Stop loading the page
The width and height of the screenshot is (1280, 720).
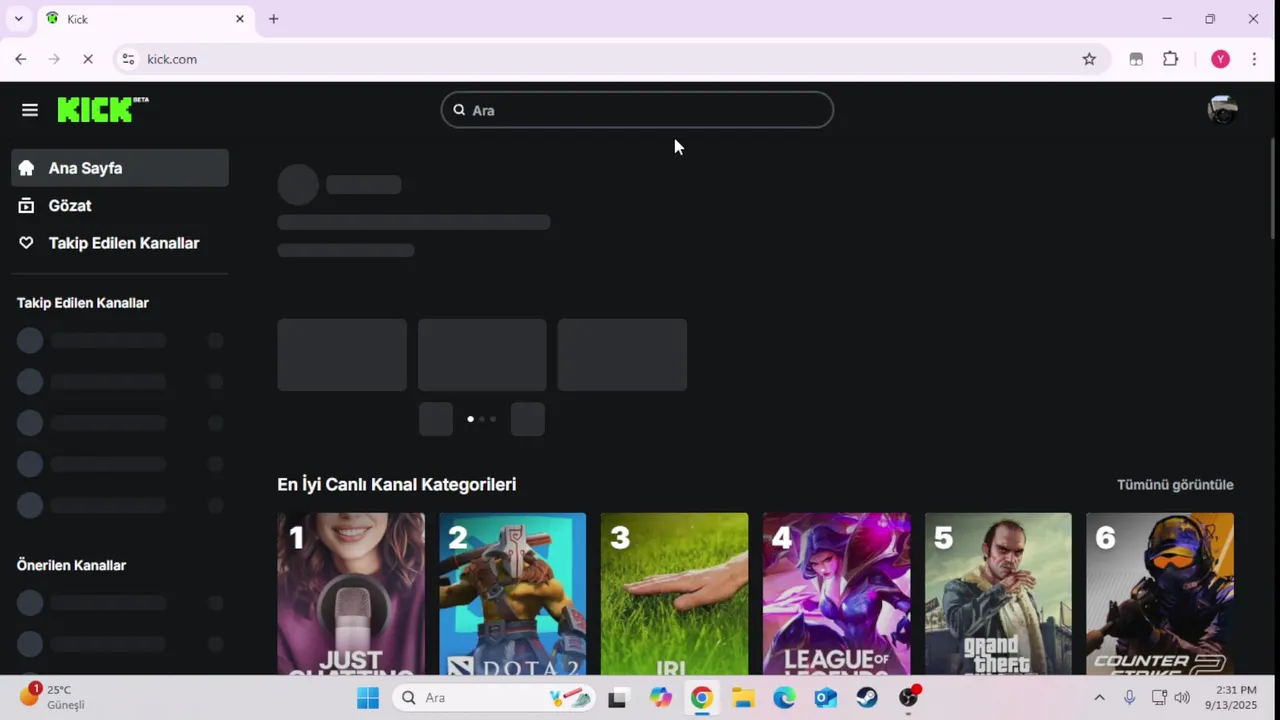88,59
